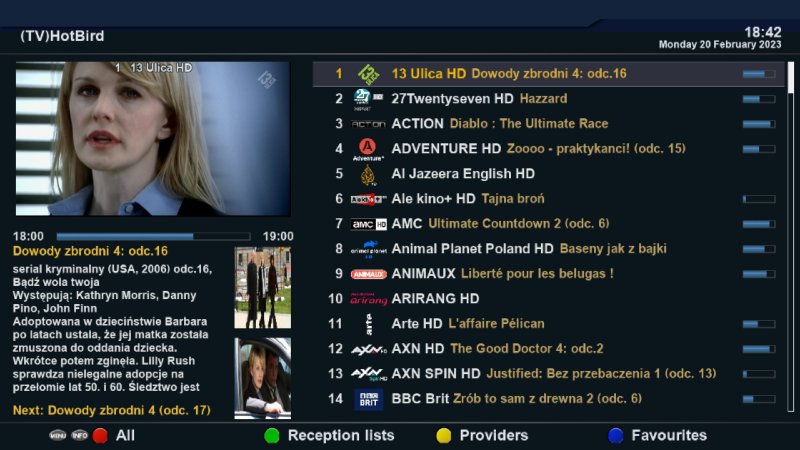
Task: Open lower event thumbnail with car scene
Action: point(263,378)
